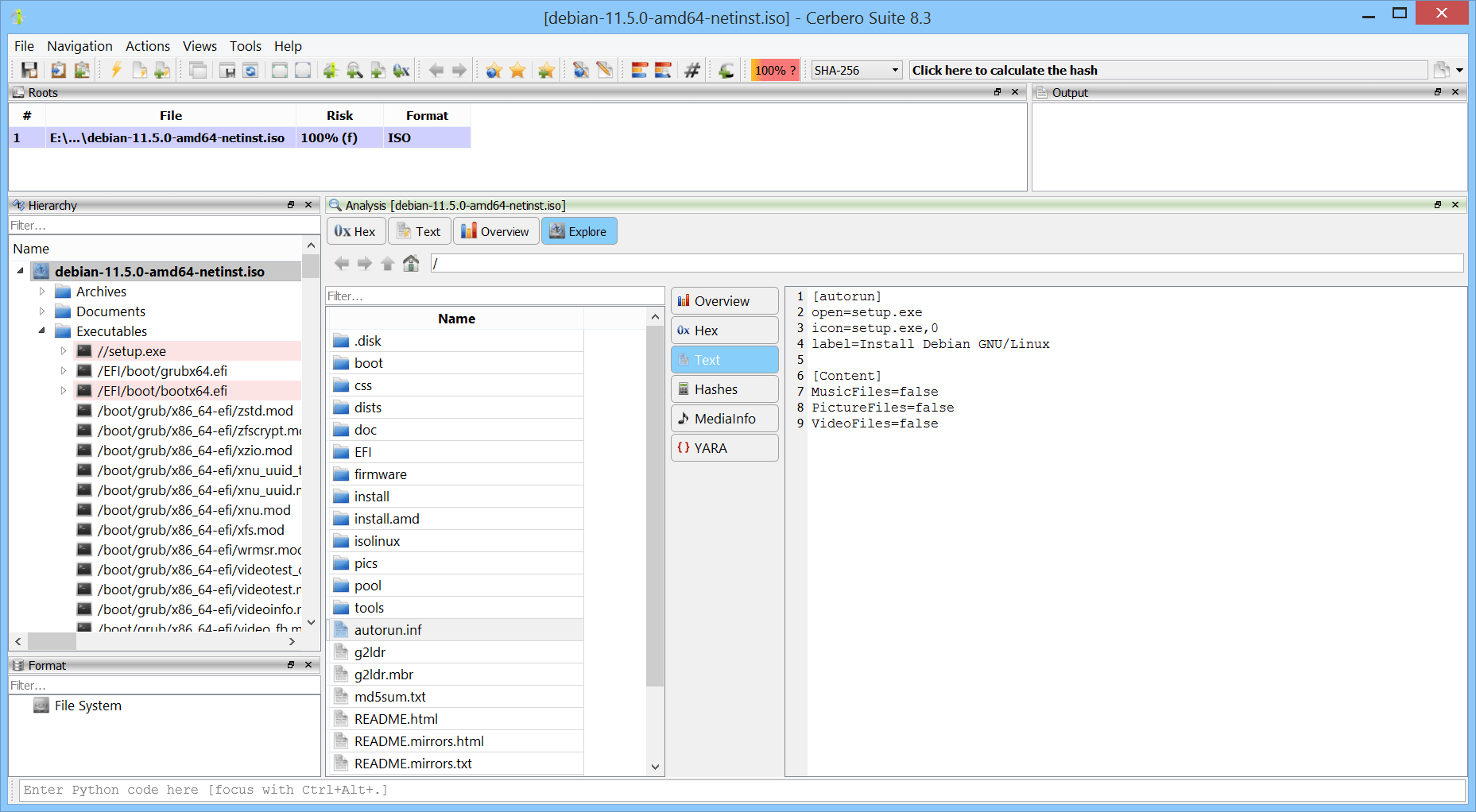The height and width of the screenshot is (812, 1476).
Task: Switch to the Explore view tab
Action: point(579,231)
